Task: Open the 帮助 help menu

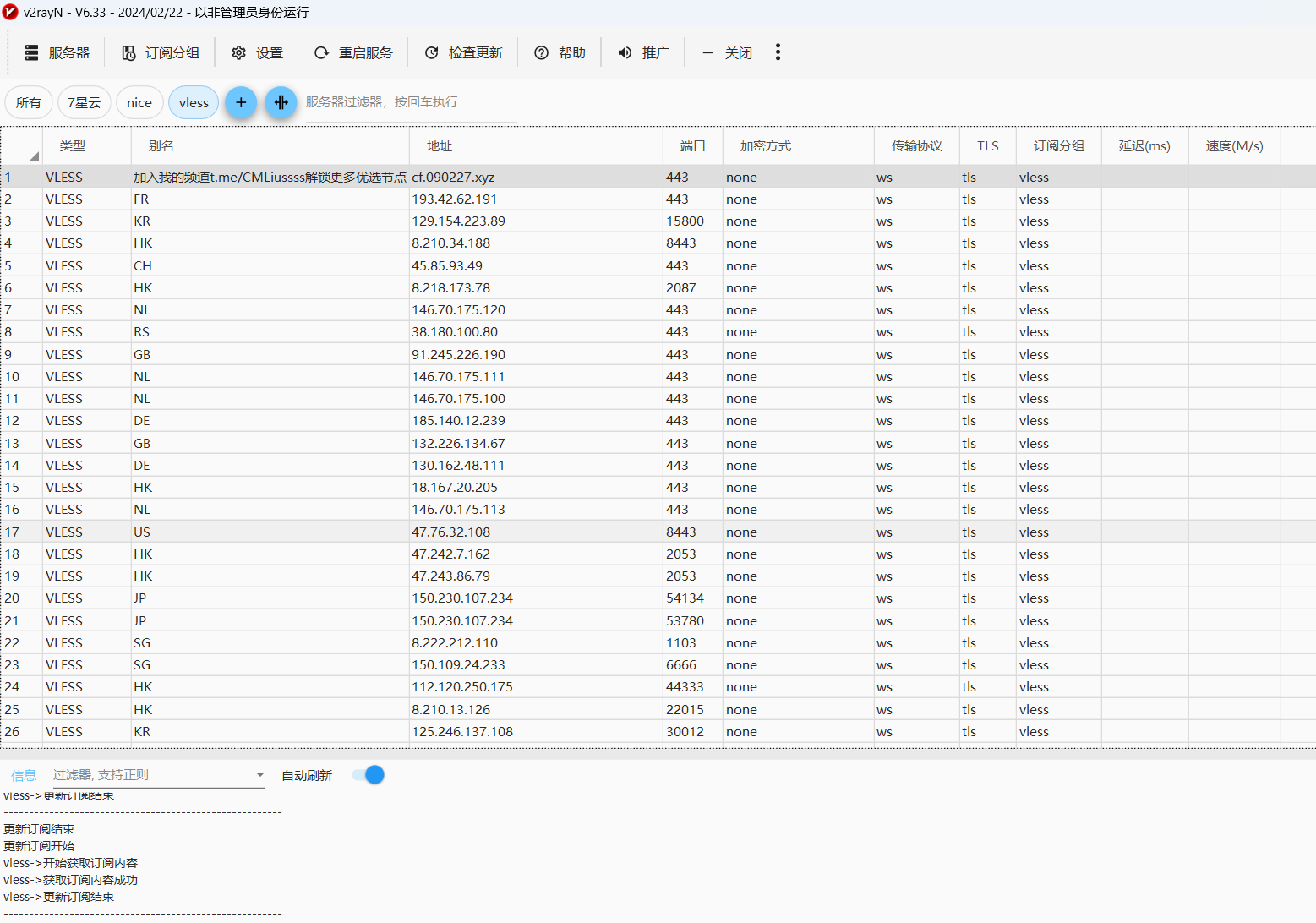Action: point(560,52)
